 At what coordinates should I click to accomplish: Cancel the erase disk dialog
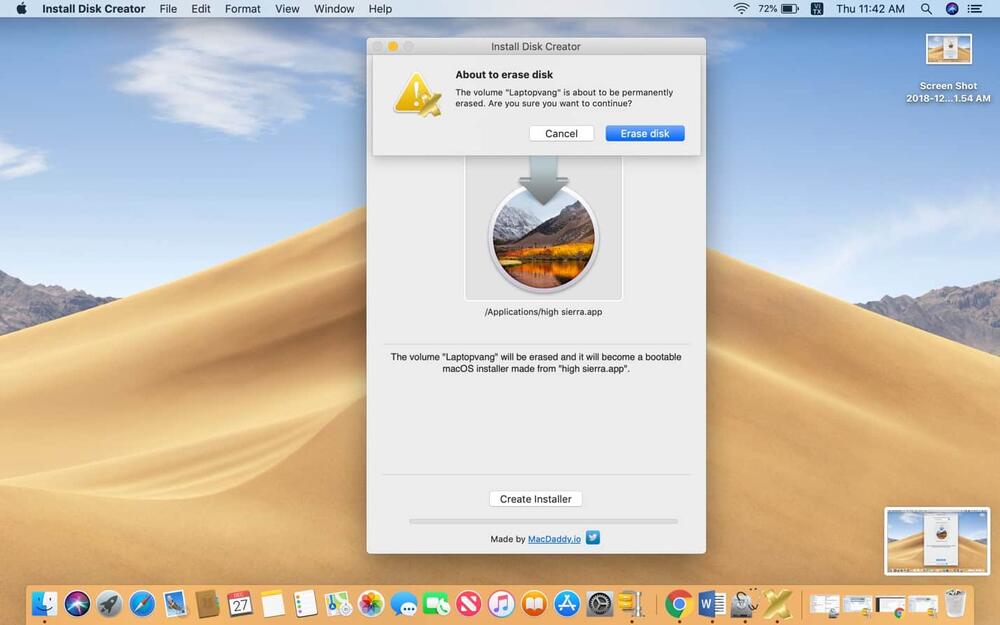point(561,134)
